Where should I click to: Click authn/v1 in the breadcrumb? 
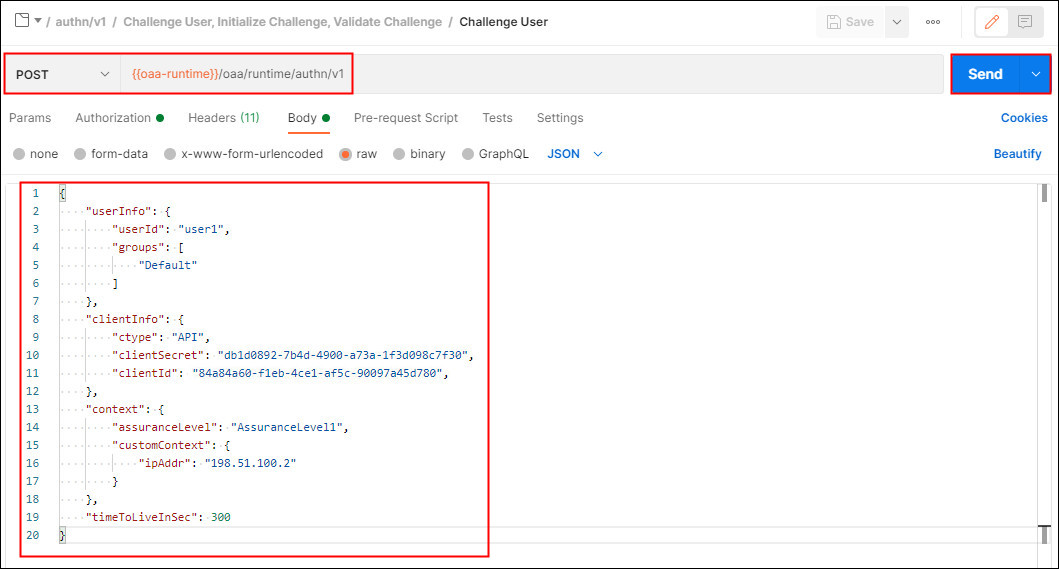click(x=80, y=22)
